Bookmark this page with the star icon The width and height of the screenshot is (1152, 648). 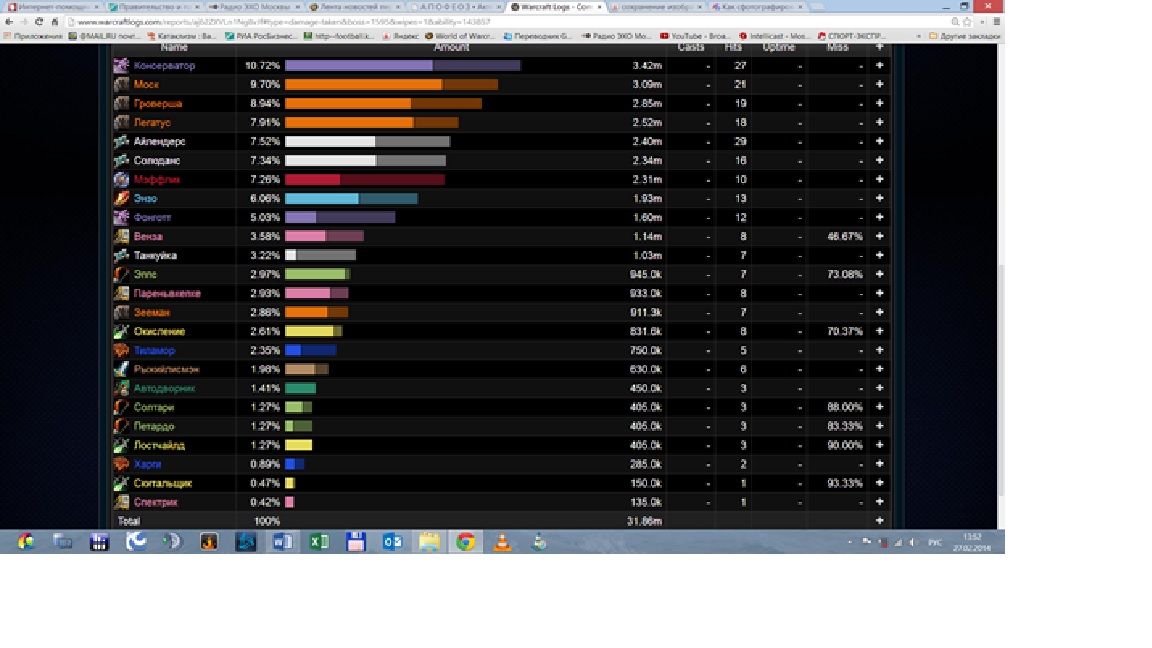pyautogui.click(x=968, y=22)
